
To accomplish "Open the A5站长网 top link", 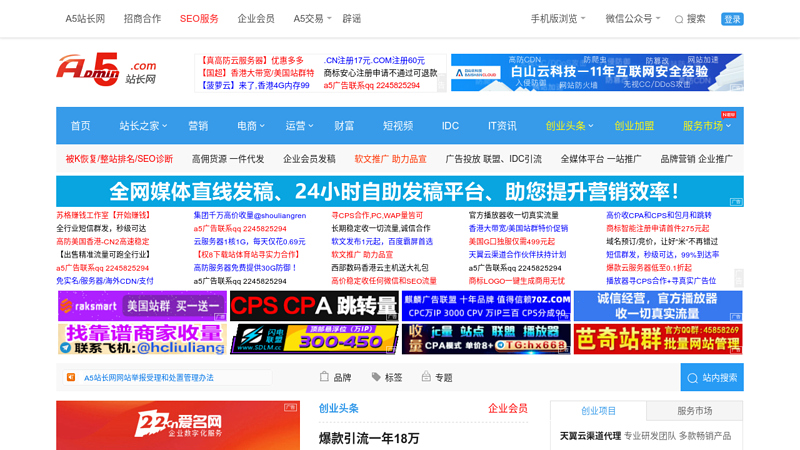I will click(85, 19).
